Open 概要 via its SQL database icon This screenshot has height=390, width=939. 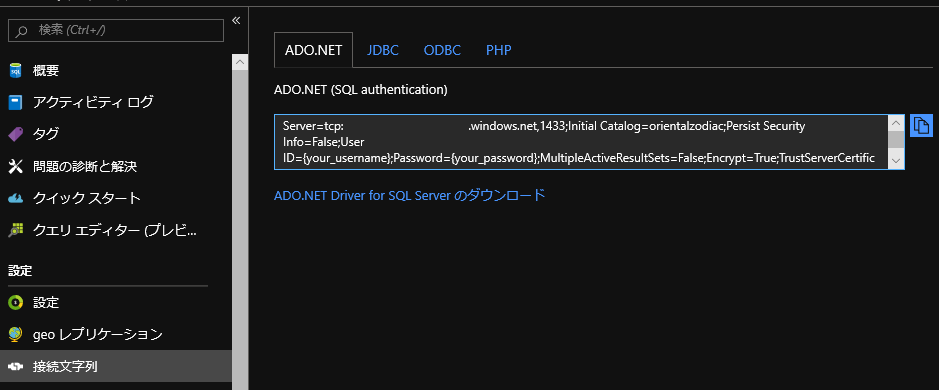[x=16, y=71]
